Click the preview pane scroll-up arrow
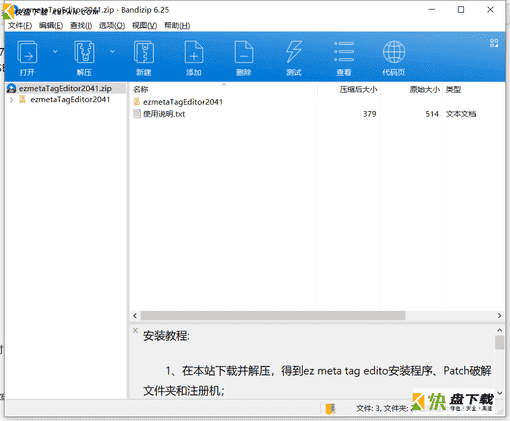 tap(499, 330)
